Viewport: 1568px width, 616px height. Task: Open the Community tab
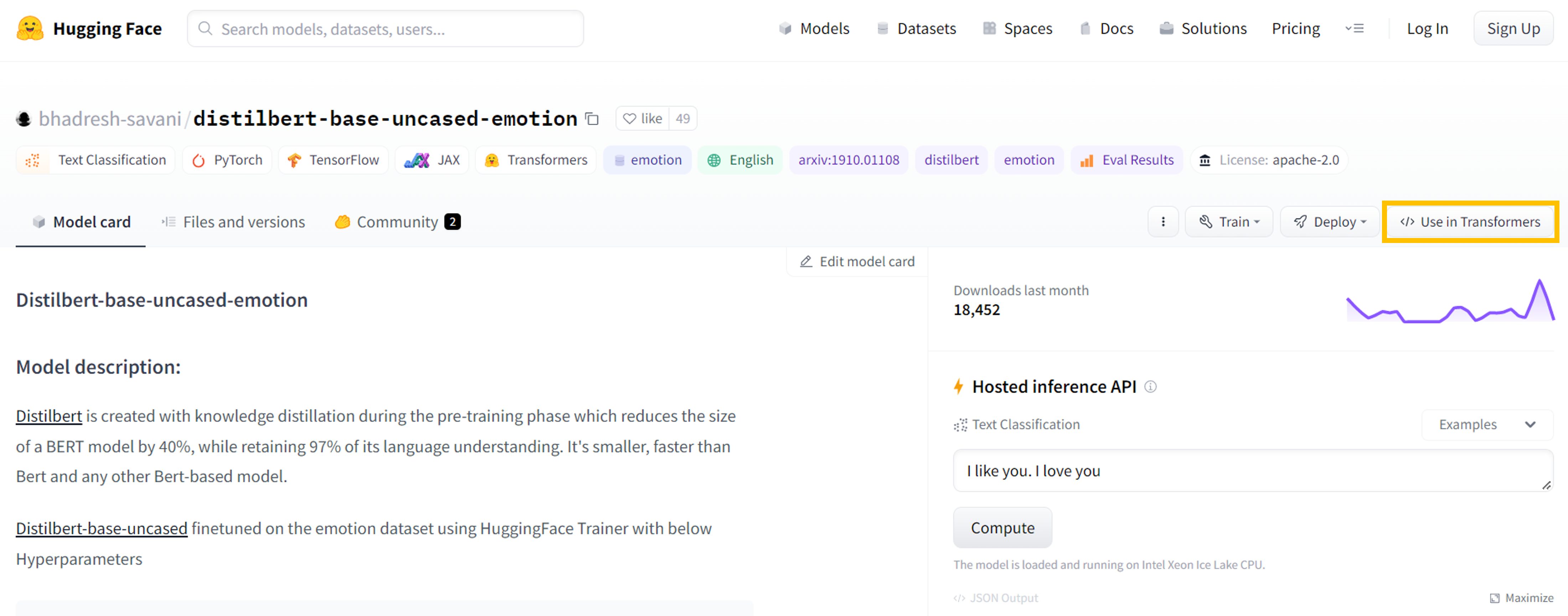(397, 222)
